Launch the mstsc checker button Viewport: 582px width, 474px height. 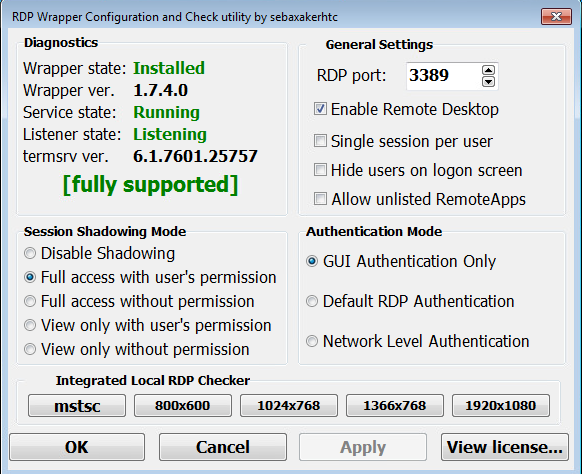coord(77,406)
